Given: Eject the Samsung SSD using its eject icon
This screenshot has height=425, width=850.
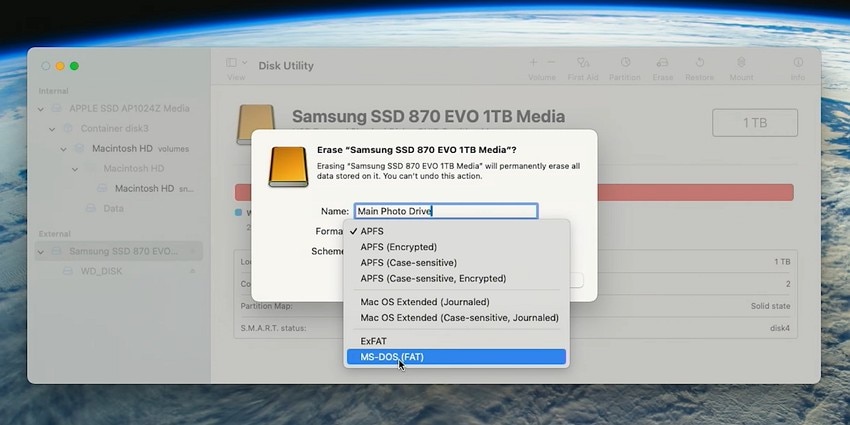Looking at the screenshot, I should coord(192,251).
